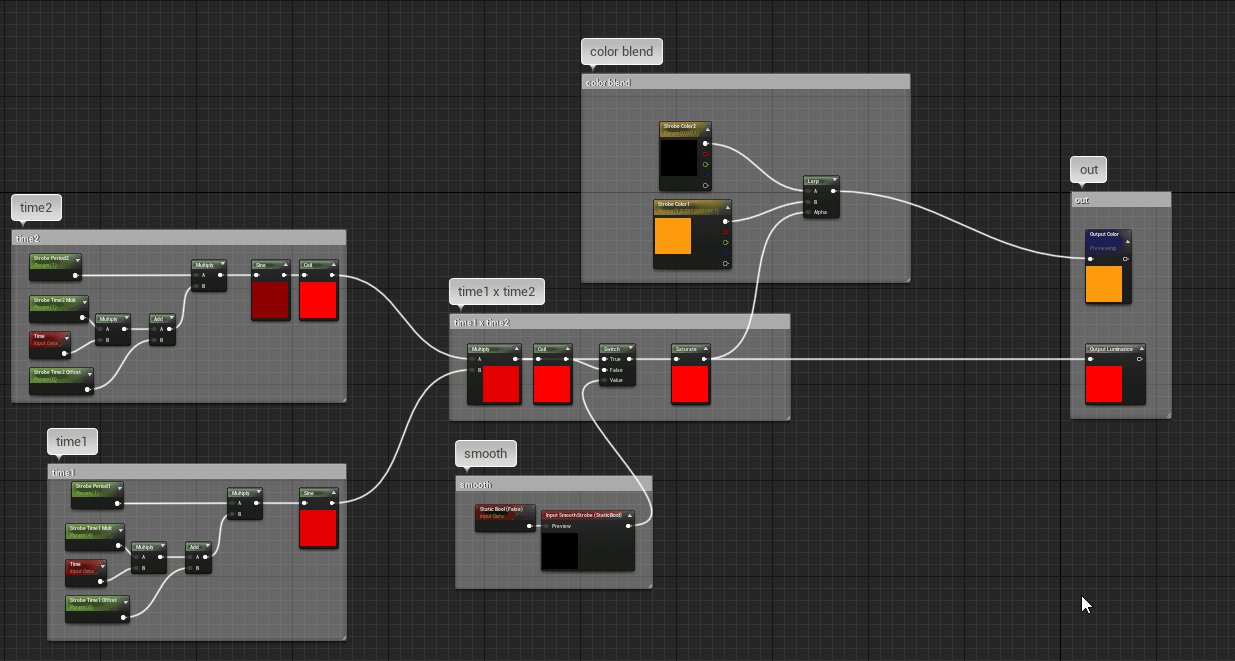Select the 'time1 x time2' comment bubble

497,292
